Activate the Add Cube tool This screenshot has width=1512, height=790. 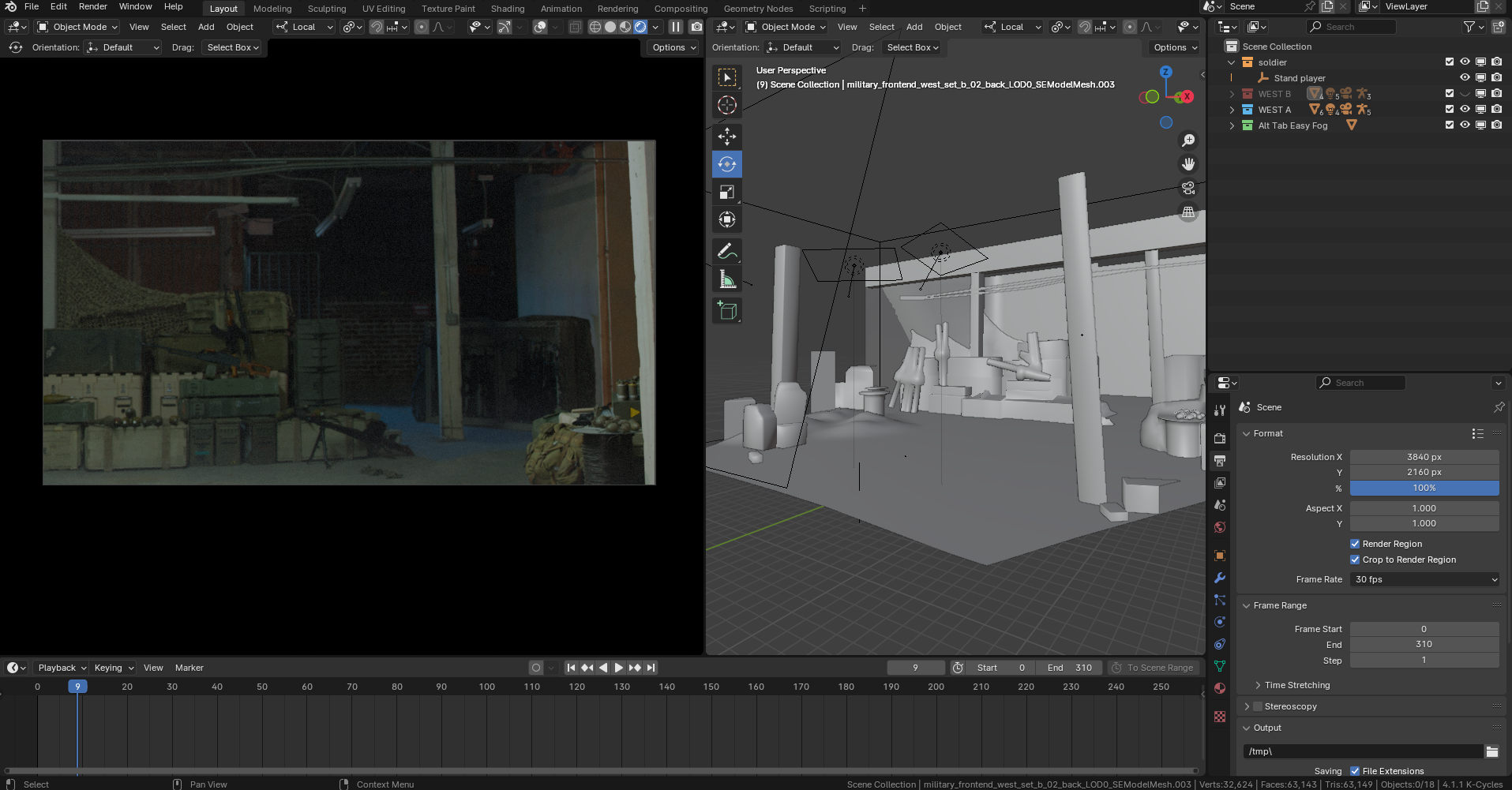(727, 311)
